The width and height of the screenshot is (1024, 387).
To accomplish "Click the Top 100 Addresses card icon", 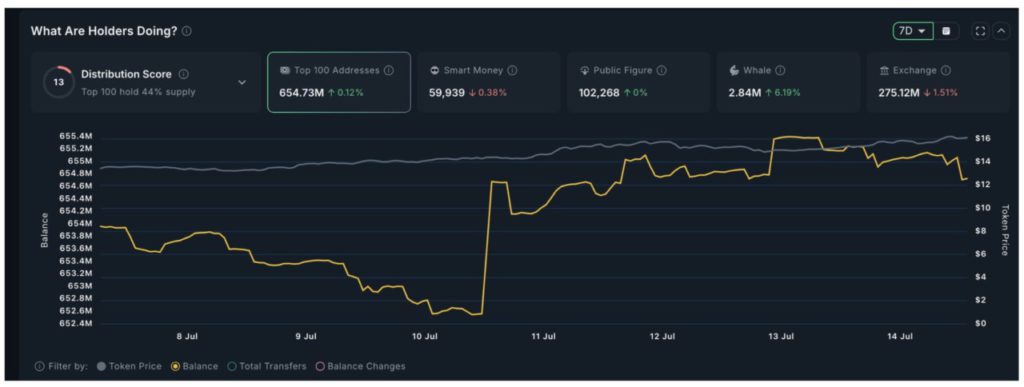I will pyautogui.click(x=285, y=70).
